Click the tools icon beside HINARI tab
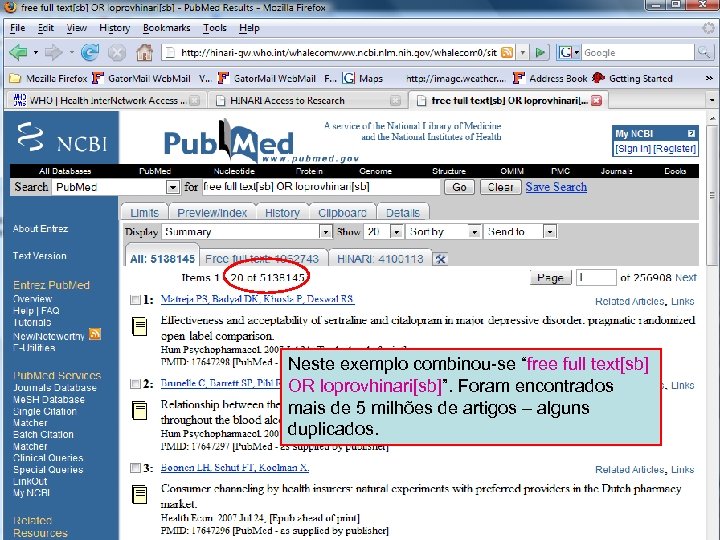Image resolution: width=720 pixels, height=540 pixels. pos(440,259)
